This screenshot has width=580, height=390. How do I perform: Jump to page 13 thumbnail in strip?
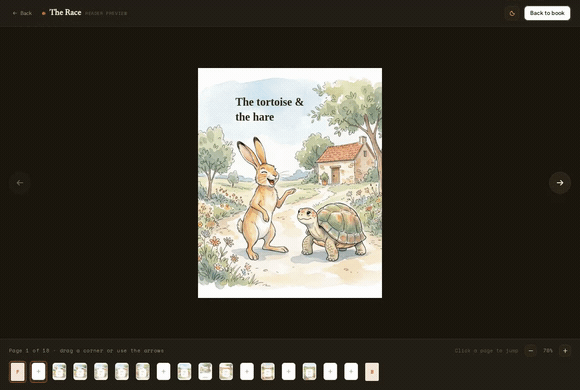click(x=268, y=371)
